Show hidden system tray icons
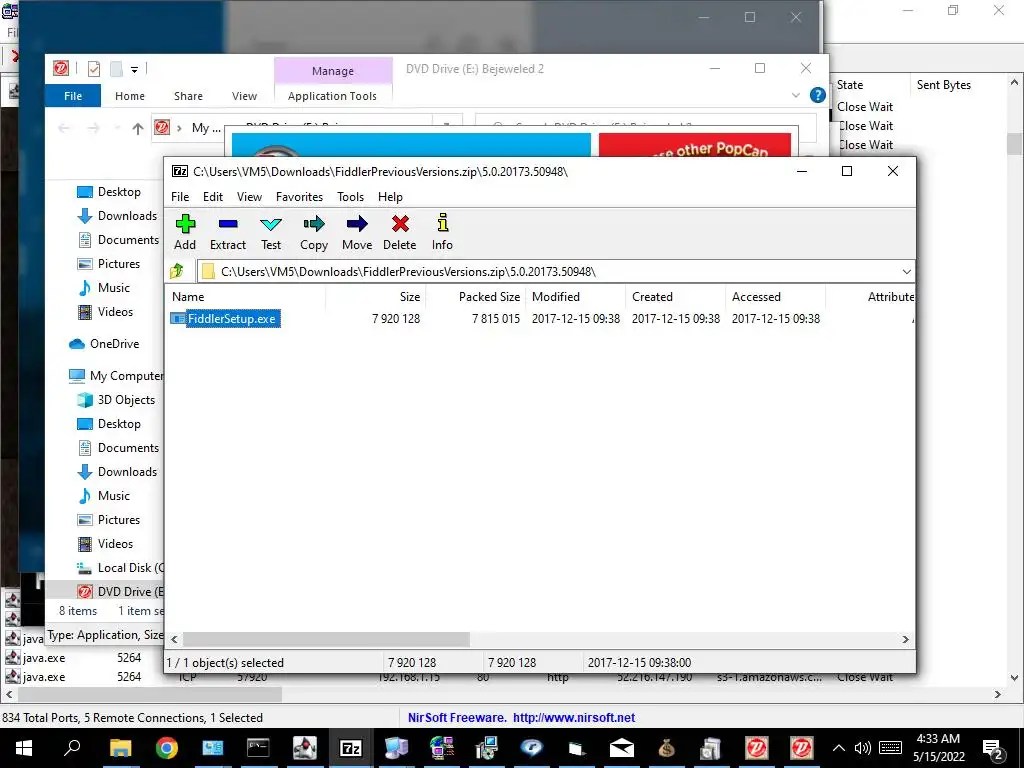The image size is (1024, 768). pos(839,748)
